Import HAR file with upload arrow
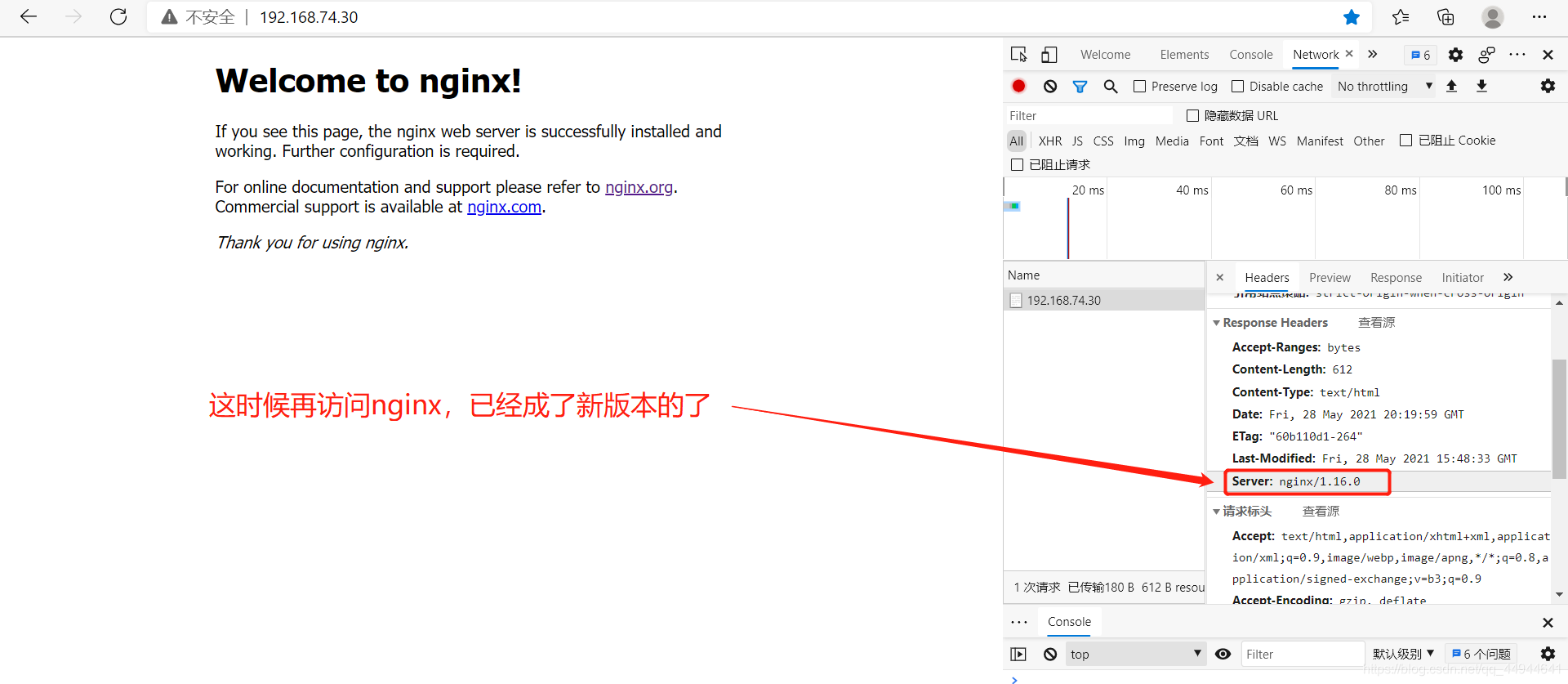Image resolution: width=1568 pixels, height=684 pixels. (1451, 86)
